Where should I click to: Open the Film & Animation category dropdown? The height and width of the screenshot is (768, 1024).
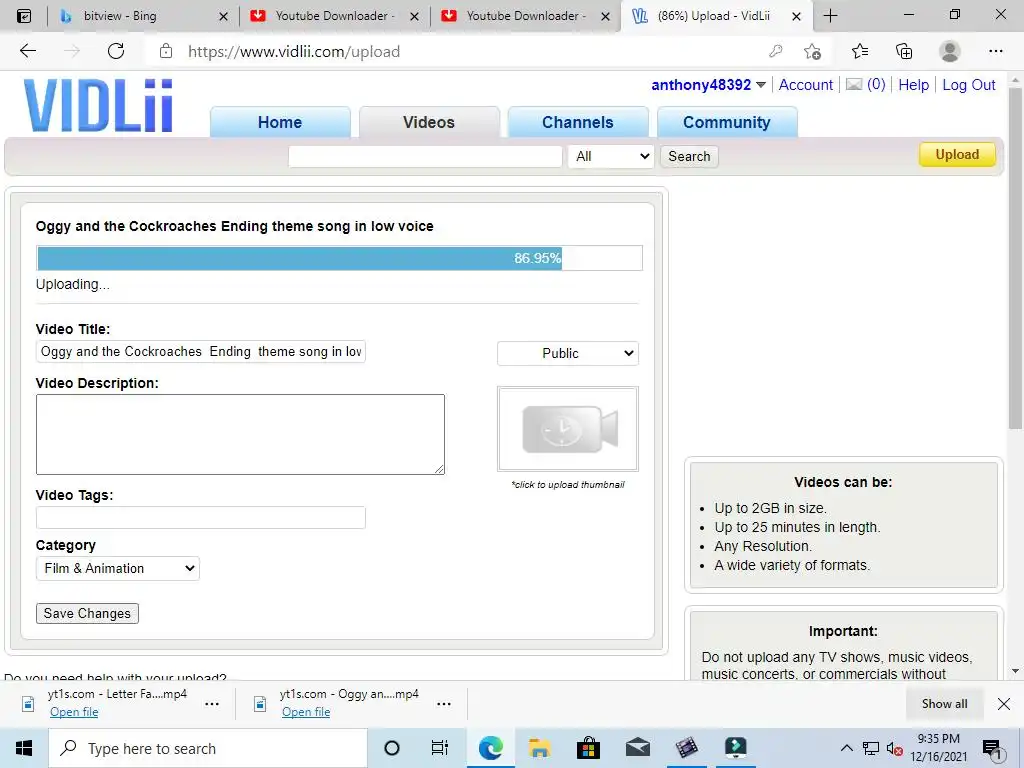click(x=118, y=568)
